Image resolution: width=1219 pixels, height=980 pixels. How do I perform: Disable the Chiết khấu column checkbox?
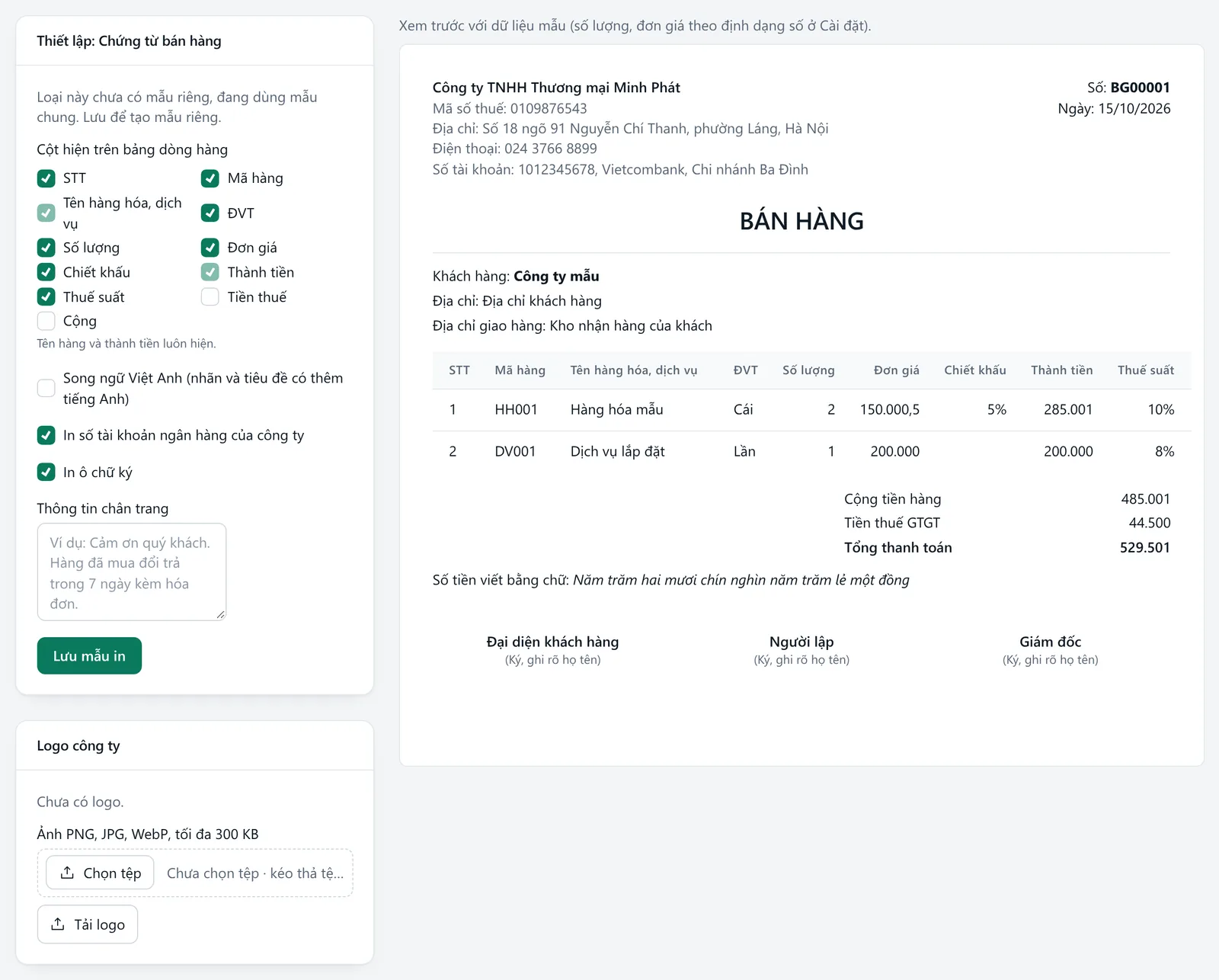[46, 272]
